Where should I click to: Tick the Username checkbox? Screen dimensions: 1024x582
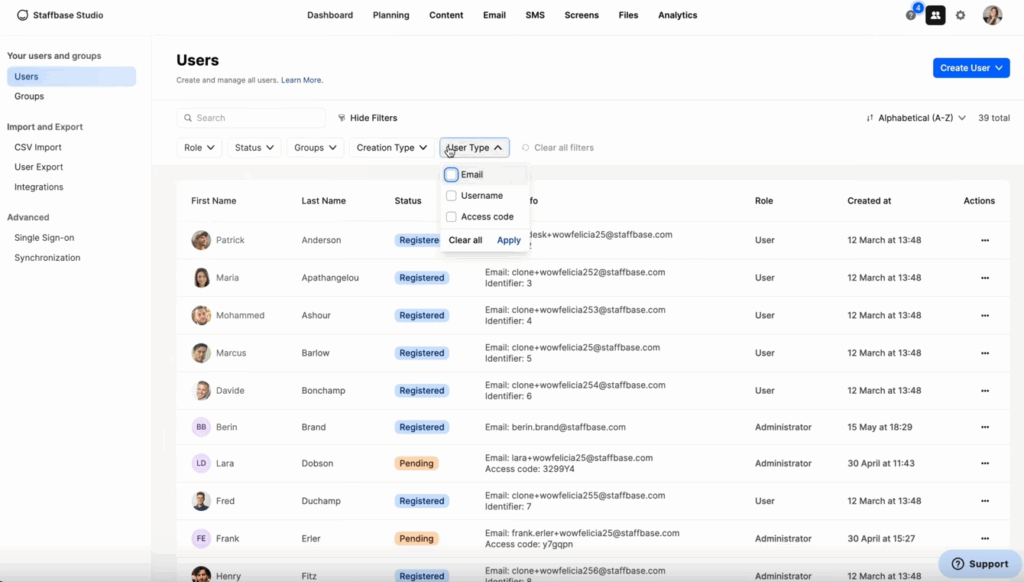(451, 196)
